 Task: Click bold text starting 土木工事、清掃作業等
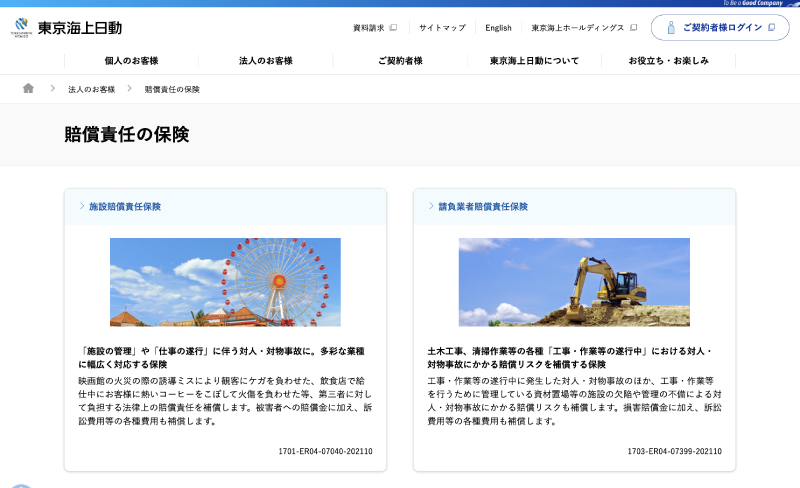[569, 358]
